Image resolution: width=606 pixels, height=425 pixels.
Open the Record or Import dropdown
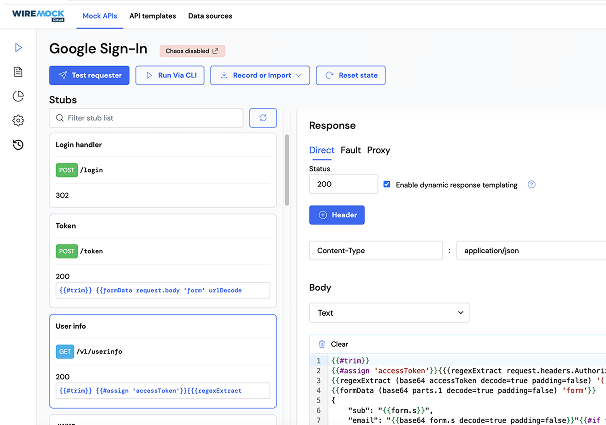pos(259,75)
